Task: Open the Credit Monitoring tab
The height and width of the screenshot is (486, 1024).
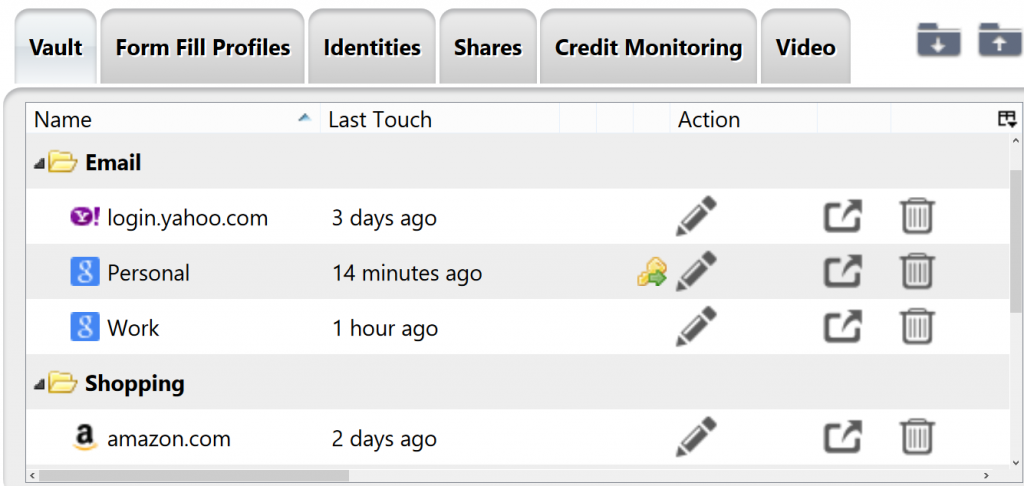Action: click(x=648, y=47)
